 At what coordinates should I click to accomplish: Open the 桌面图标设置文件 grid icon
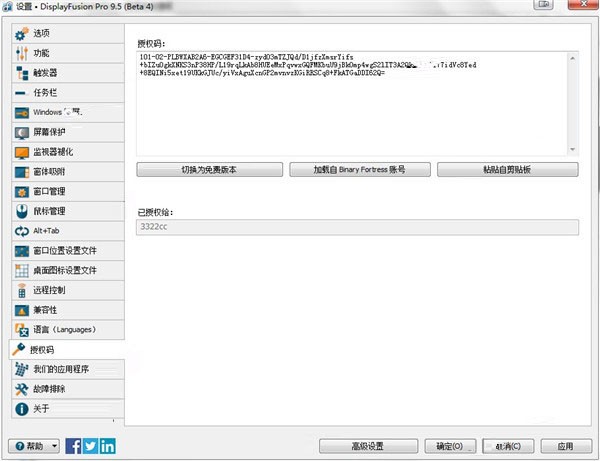click(21, 270)
